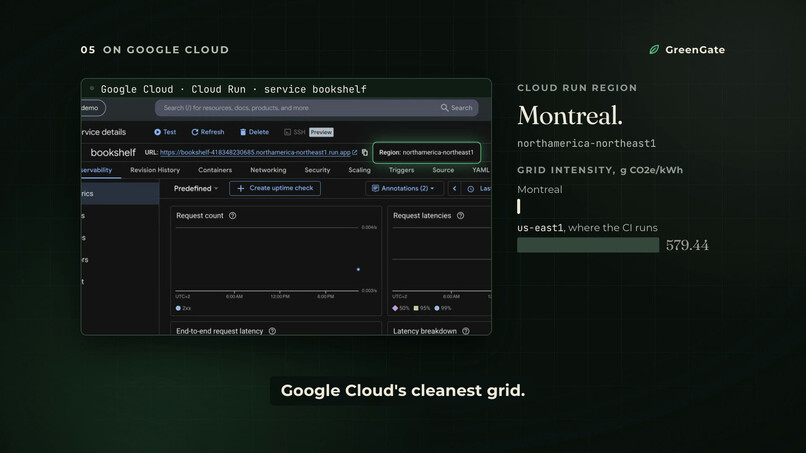Toggle the 50% latency legend
The image size is (806, 453).
pos(400,309)
